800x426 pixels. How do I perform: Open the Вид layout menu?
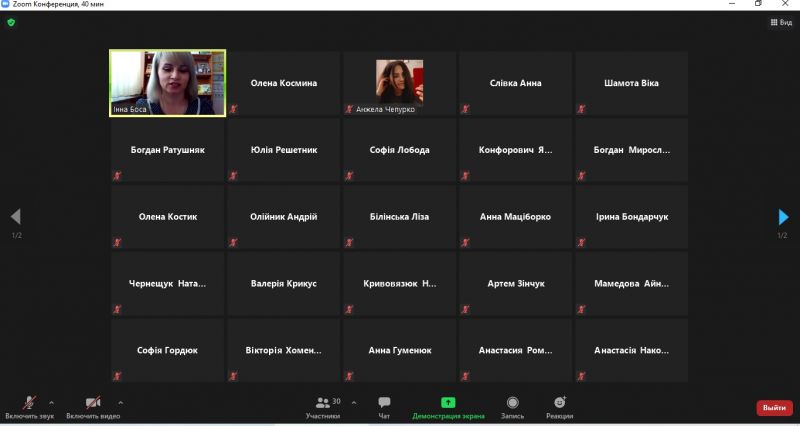click(781, 22)
